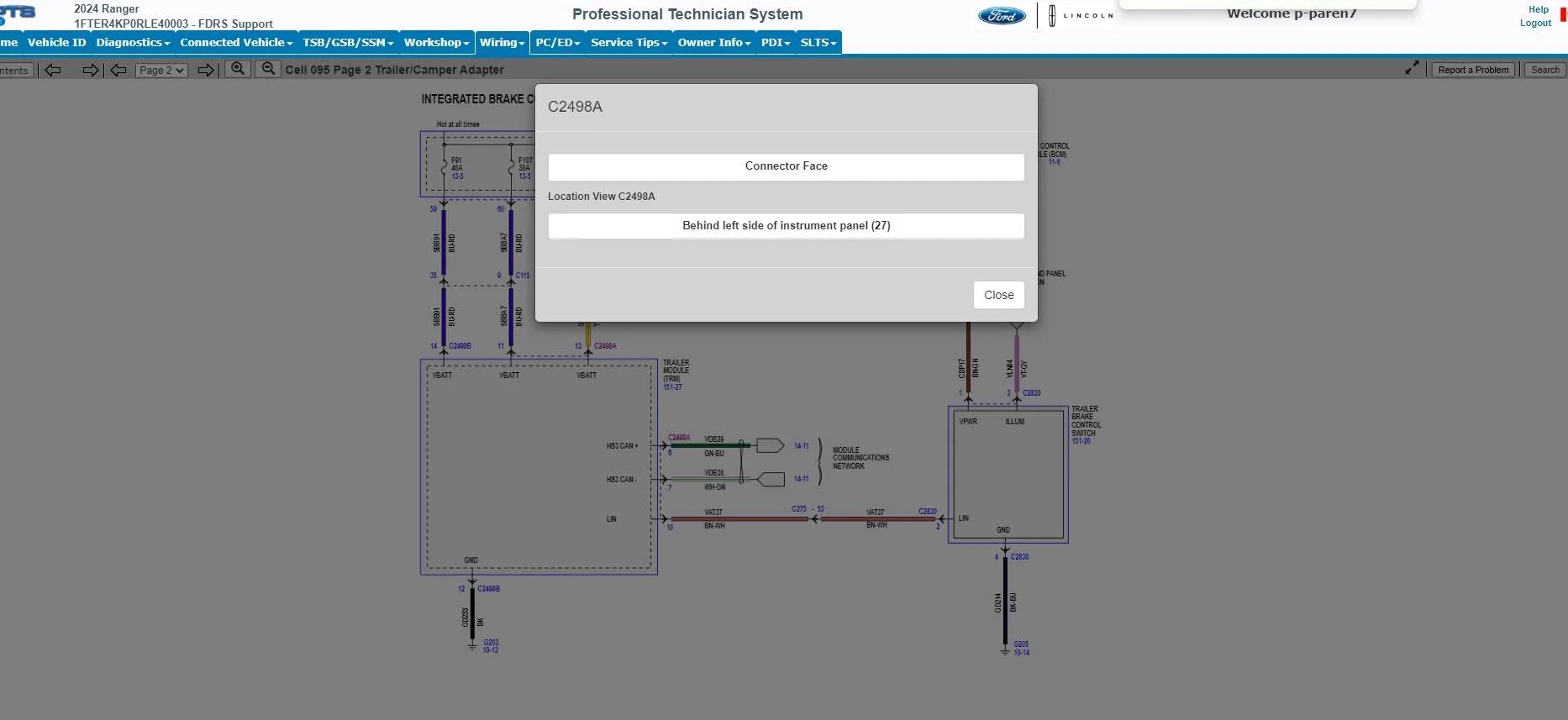Expand the Wiring menu tab

point(502,42)
